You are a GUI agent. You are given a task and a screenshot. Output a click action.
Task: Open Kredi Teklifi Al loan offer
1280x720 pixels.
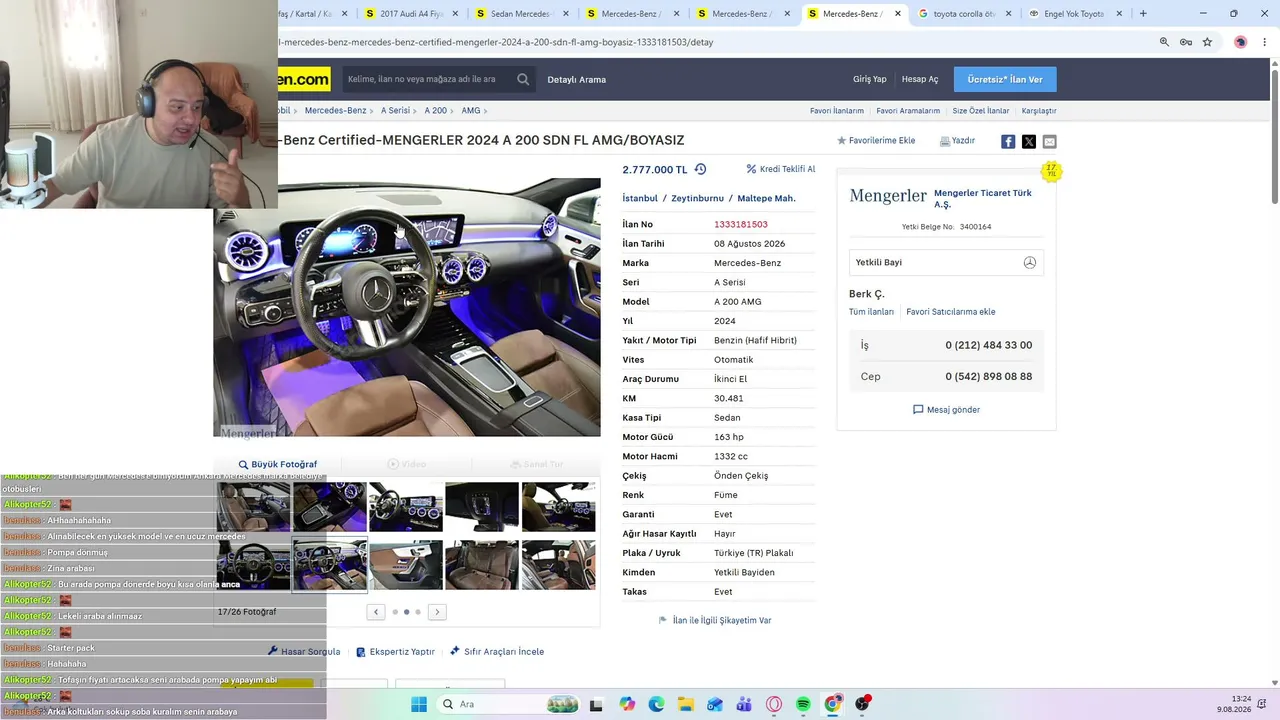pyautogui.click(x=781, y=169)
